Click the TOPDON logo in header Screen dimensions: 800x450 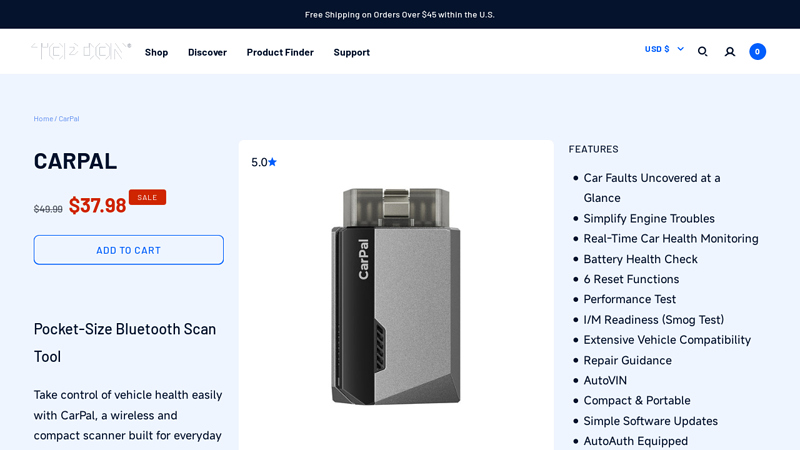[81, 51]
